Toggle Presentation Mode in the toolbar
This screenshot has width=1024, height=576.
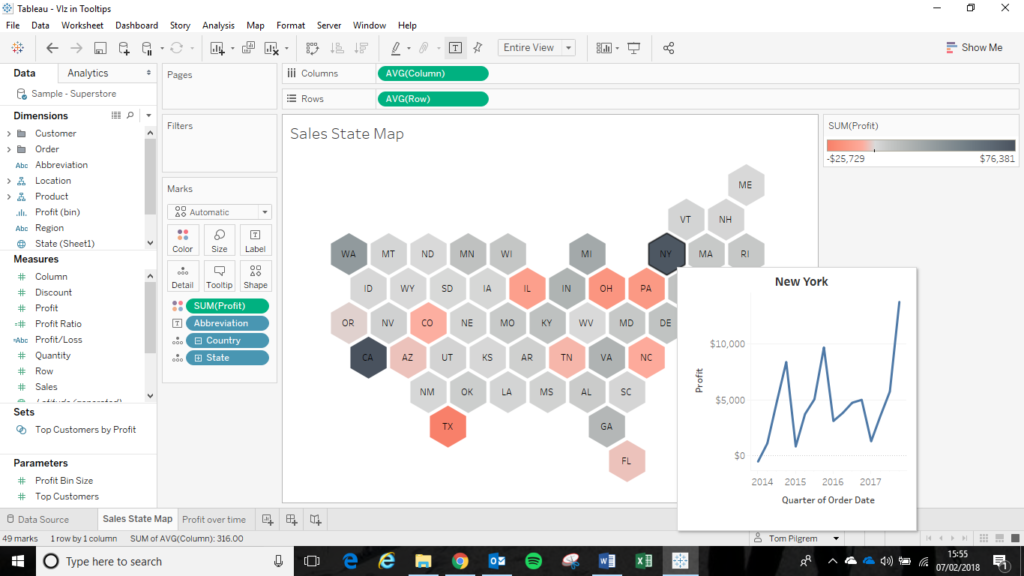point(632,47)
